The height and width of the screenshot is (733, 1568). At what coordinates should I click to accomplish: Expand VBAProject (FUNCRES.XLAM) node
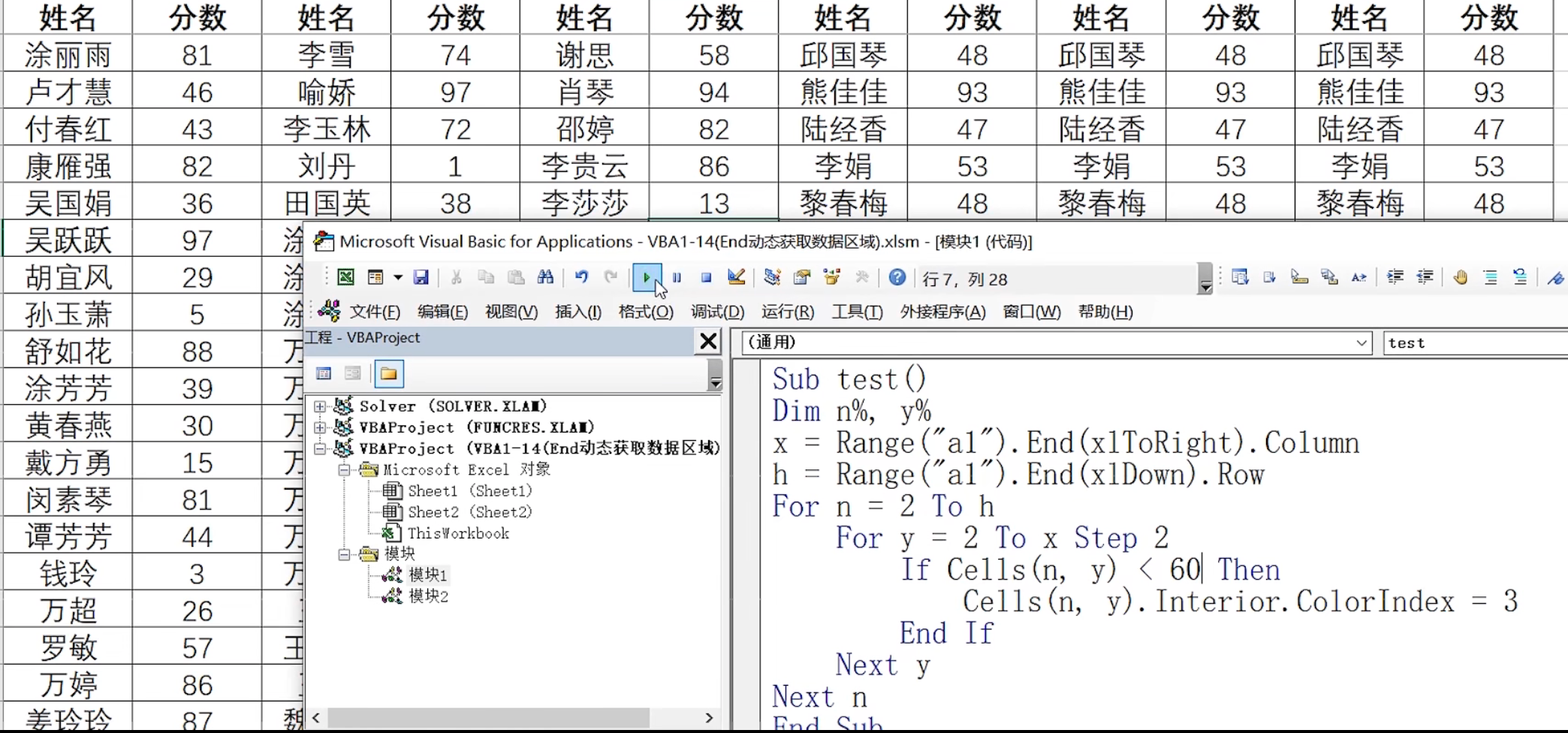point(321,427)
